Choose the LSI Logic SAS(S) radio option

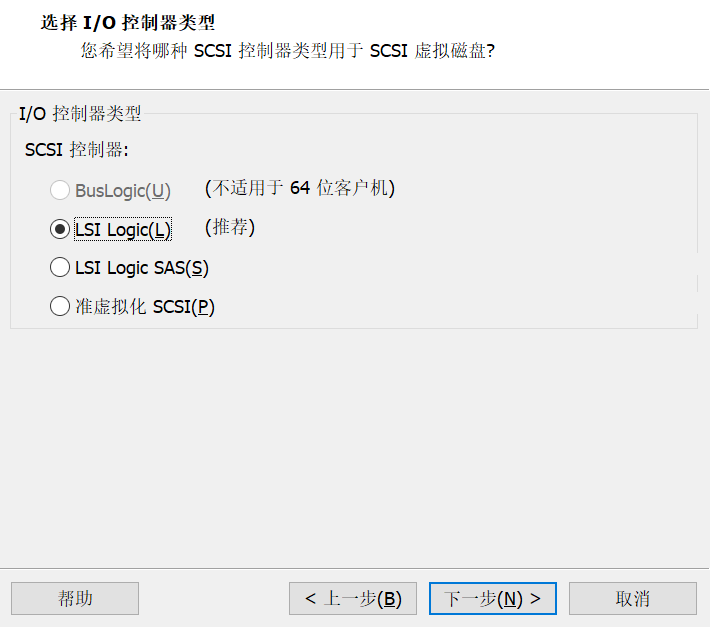point(60,268)
